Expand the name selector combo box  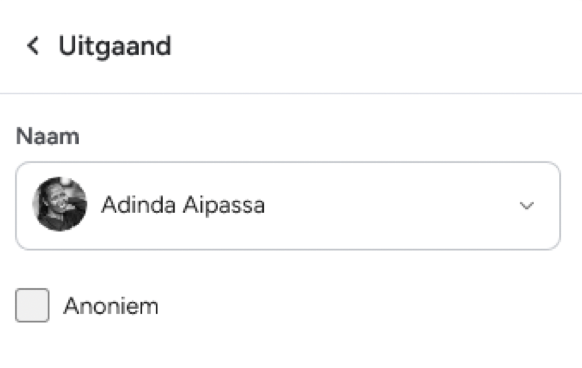coord(288,206)
